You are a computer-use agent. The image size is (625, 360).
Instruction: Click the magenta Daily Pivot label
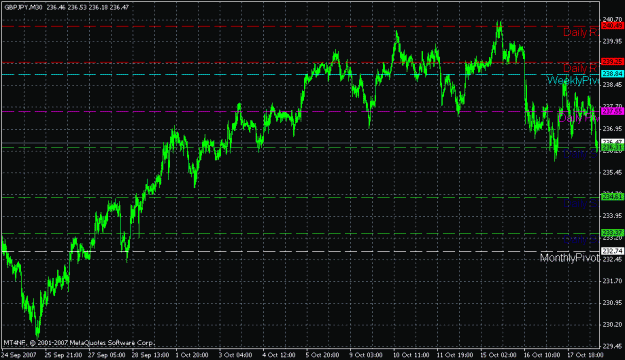[x=578, y=118]
